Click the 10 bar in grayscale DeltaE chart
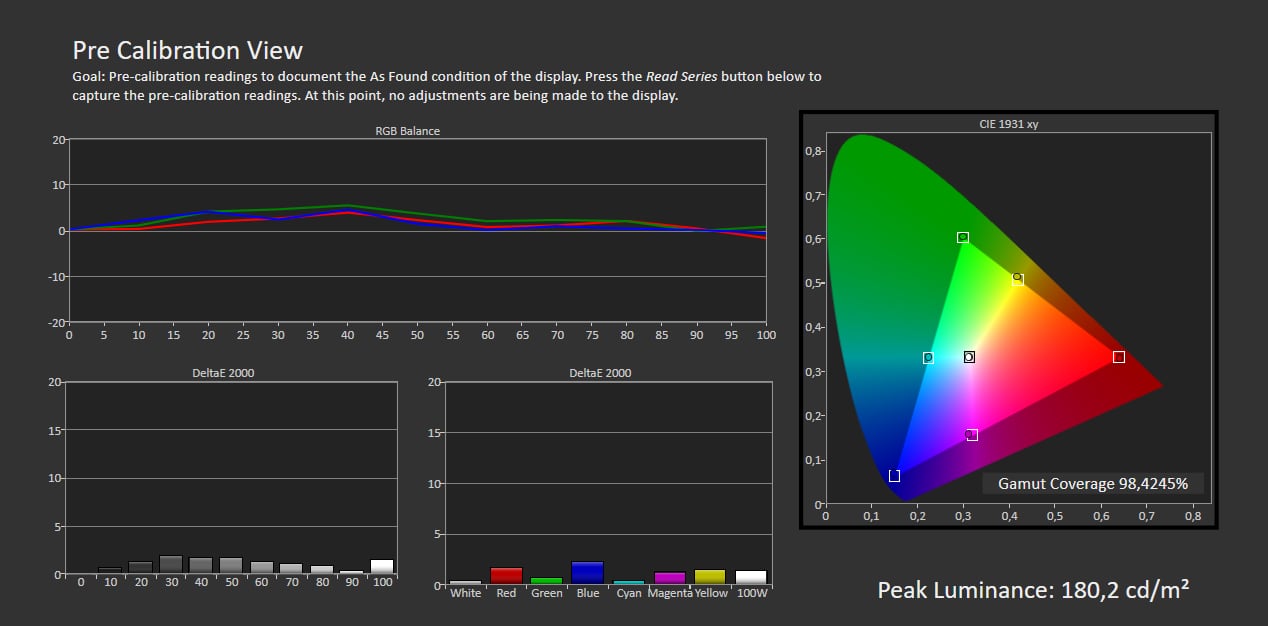This screenshot has width=1268, height=626. (x=110, y=571)
